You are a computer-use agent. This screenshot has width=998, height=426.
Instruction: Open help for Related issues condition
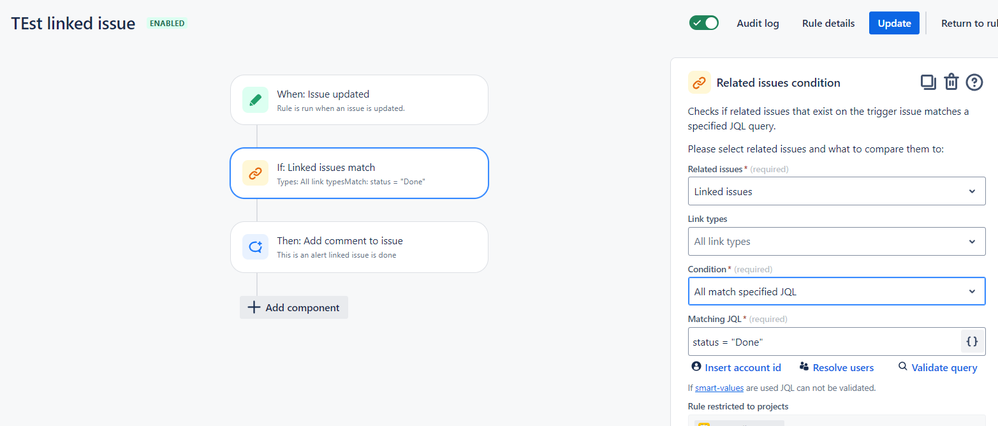974,83
